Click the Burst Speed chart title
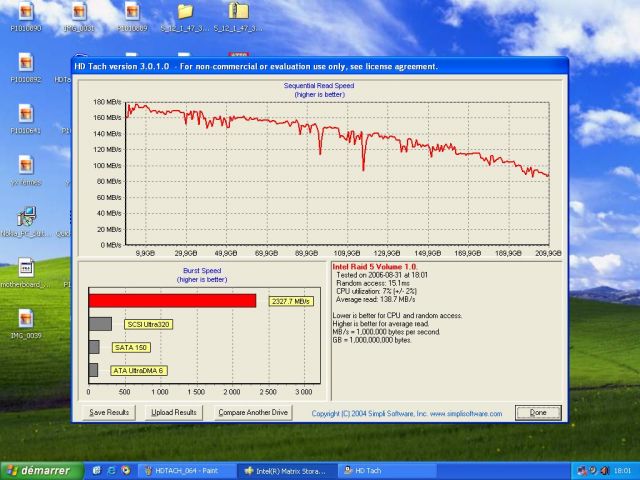640x480 pixels. click(202, 271)
